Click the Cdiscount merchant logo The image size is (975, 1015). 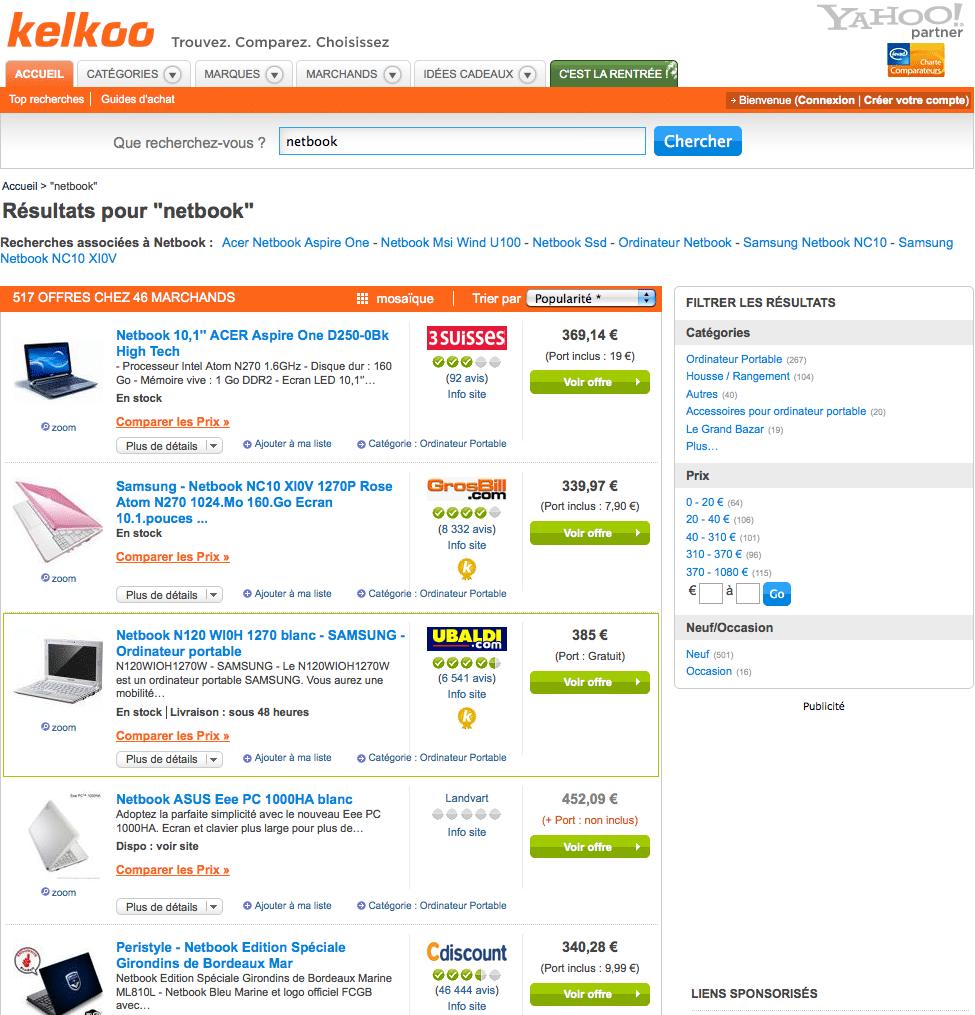pos(467,952)
